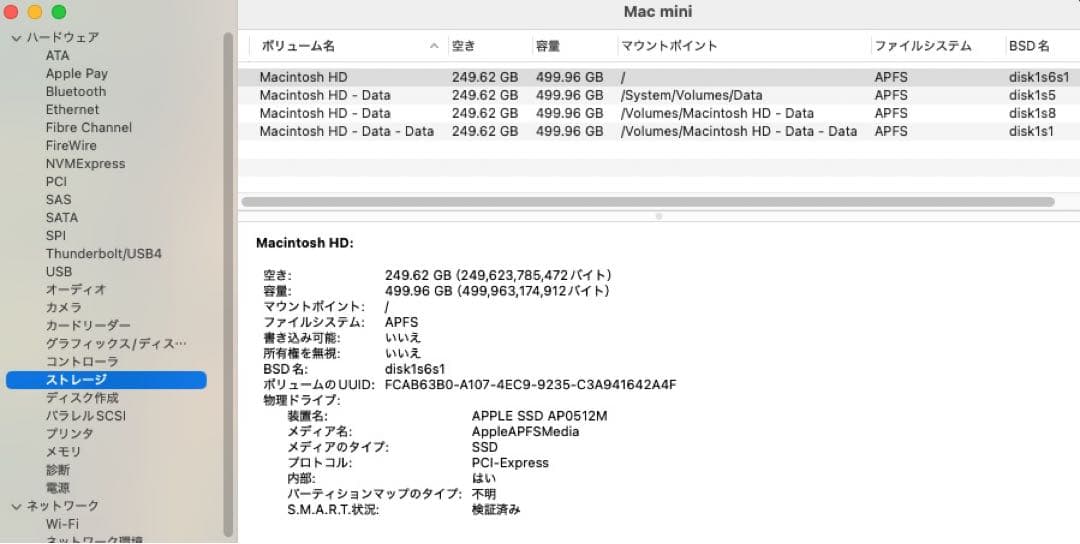Image resolution: width=1080 pixels, height=544 pixels.
Task: Select SATA in the sidebar
Action: [x=62, y=218]
